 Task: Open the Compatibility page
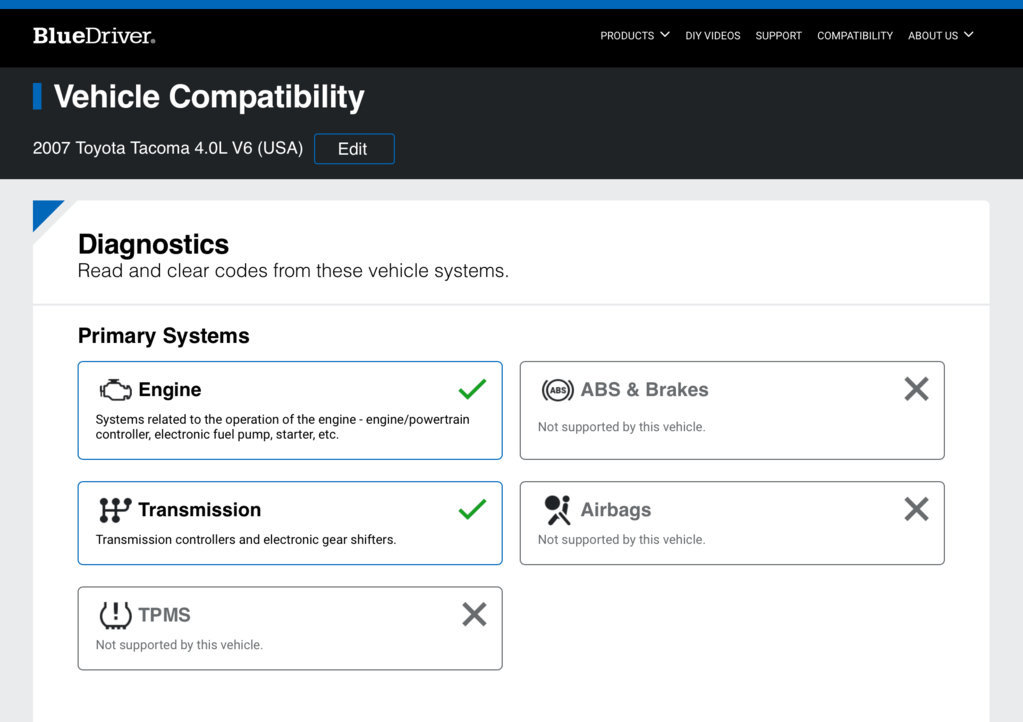[855, 36]
